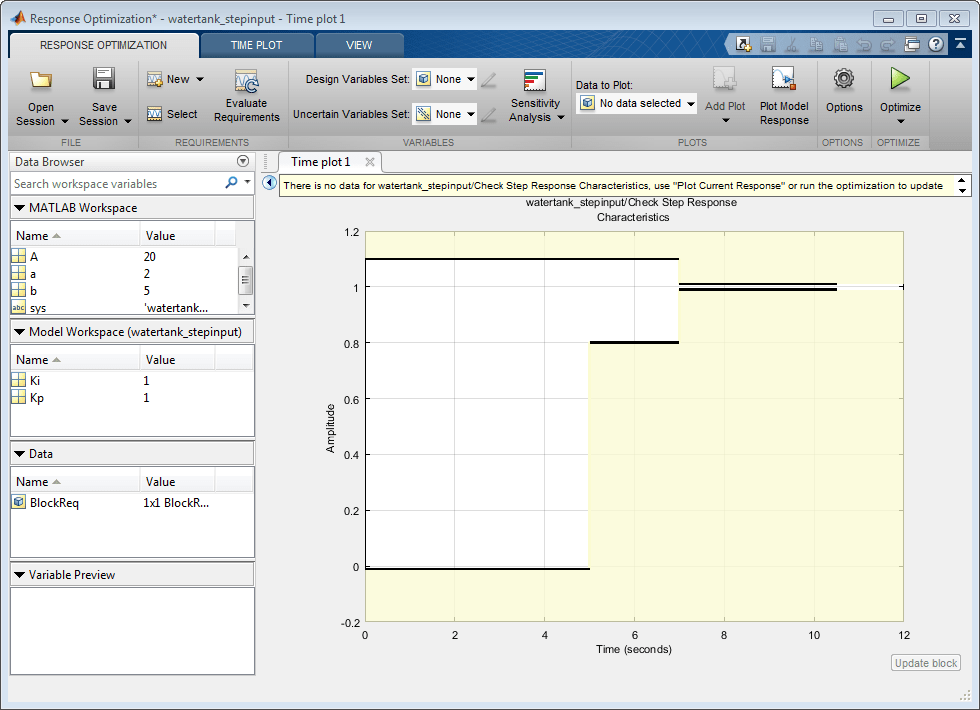The height and width of the screenshot is (710, 980).
Task: Open the help question mark icon
Action: point(936,44)
